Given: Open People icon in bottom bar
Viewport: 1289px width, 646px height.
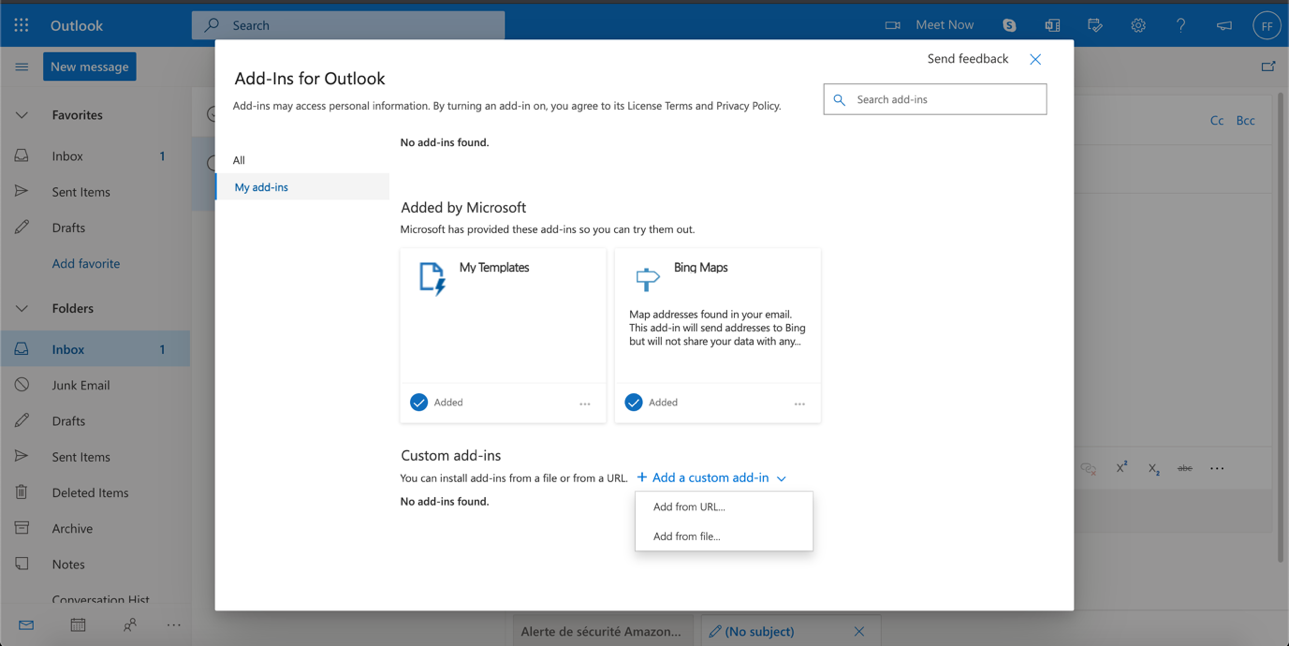Looking at the screenshot, I should pyautogui.click(x=130, y=625).
